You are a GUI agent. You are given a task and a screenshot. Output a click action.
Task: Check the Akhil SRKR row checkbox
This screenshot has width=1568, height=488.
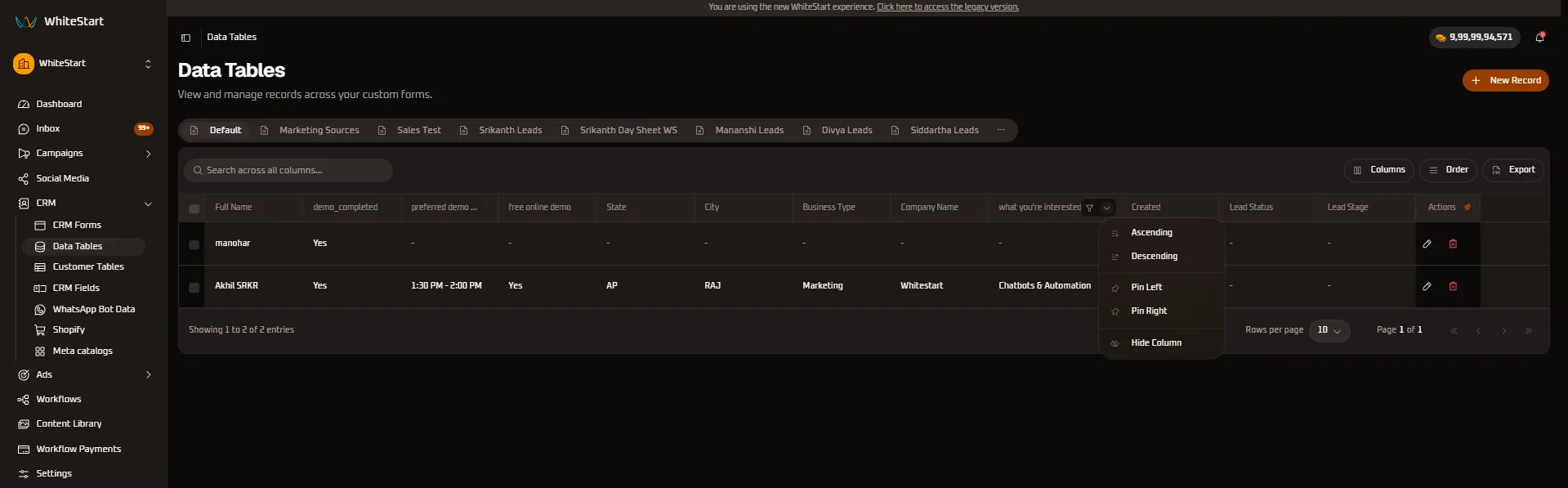[x=194, y=287]
